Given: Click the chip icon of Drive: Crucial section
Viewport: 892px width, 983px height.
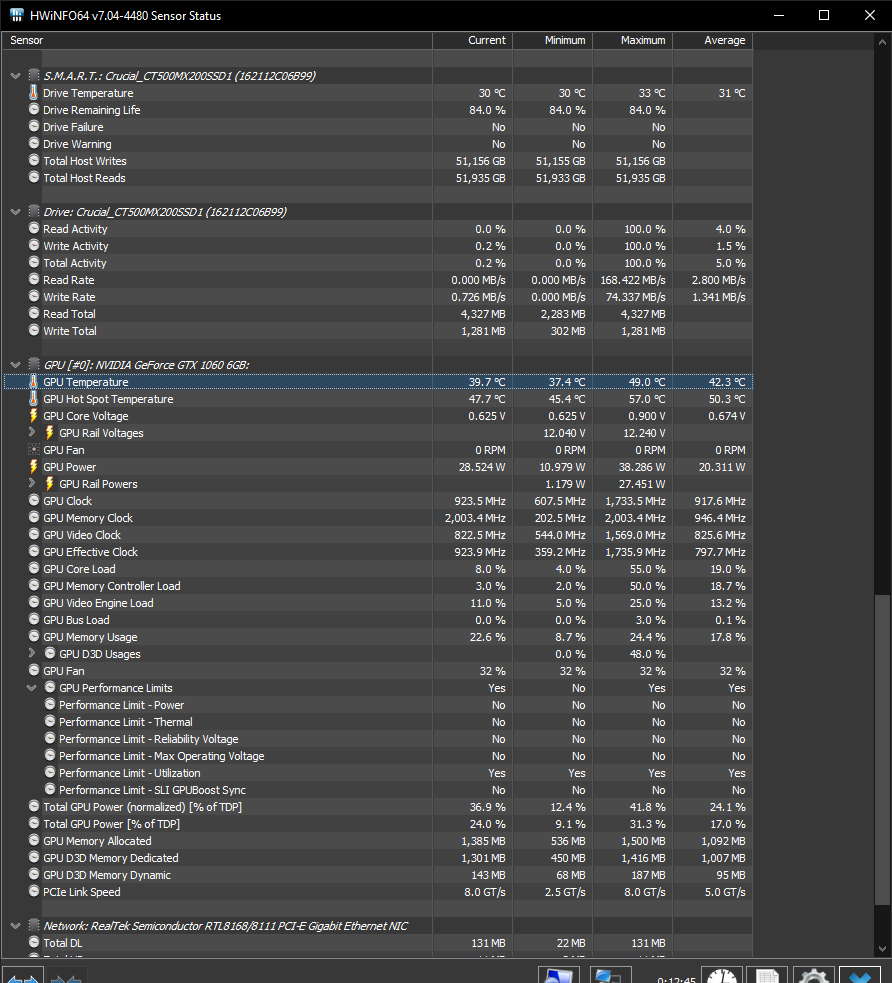Looking at the screenshot, I should [x=34, y=211].
